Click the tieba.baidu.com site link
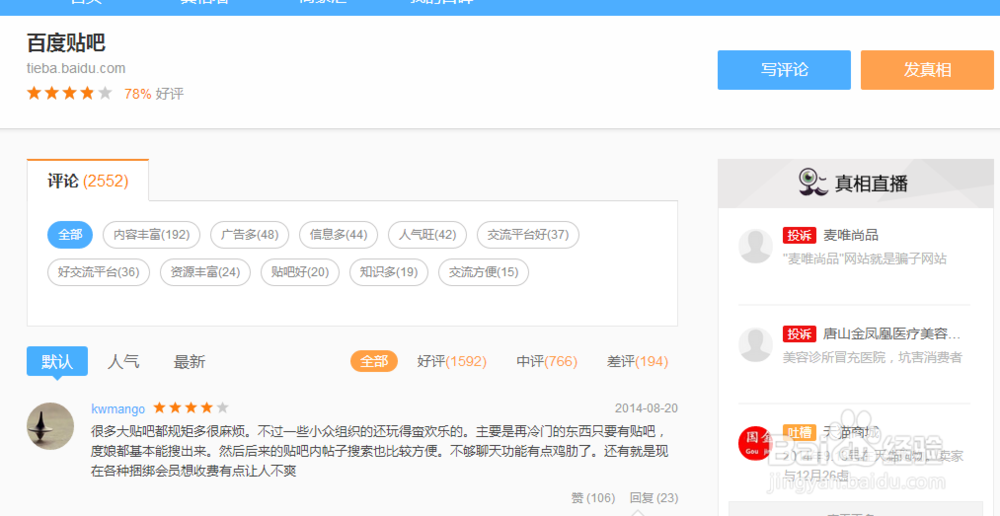1000x516 pixels. (77, 68)
